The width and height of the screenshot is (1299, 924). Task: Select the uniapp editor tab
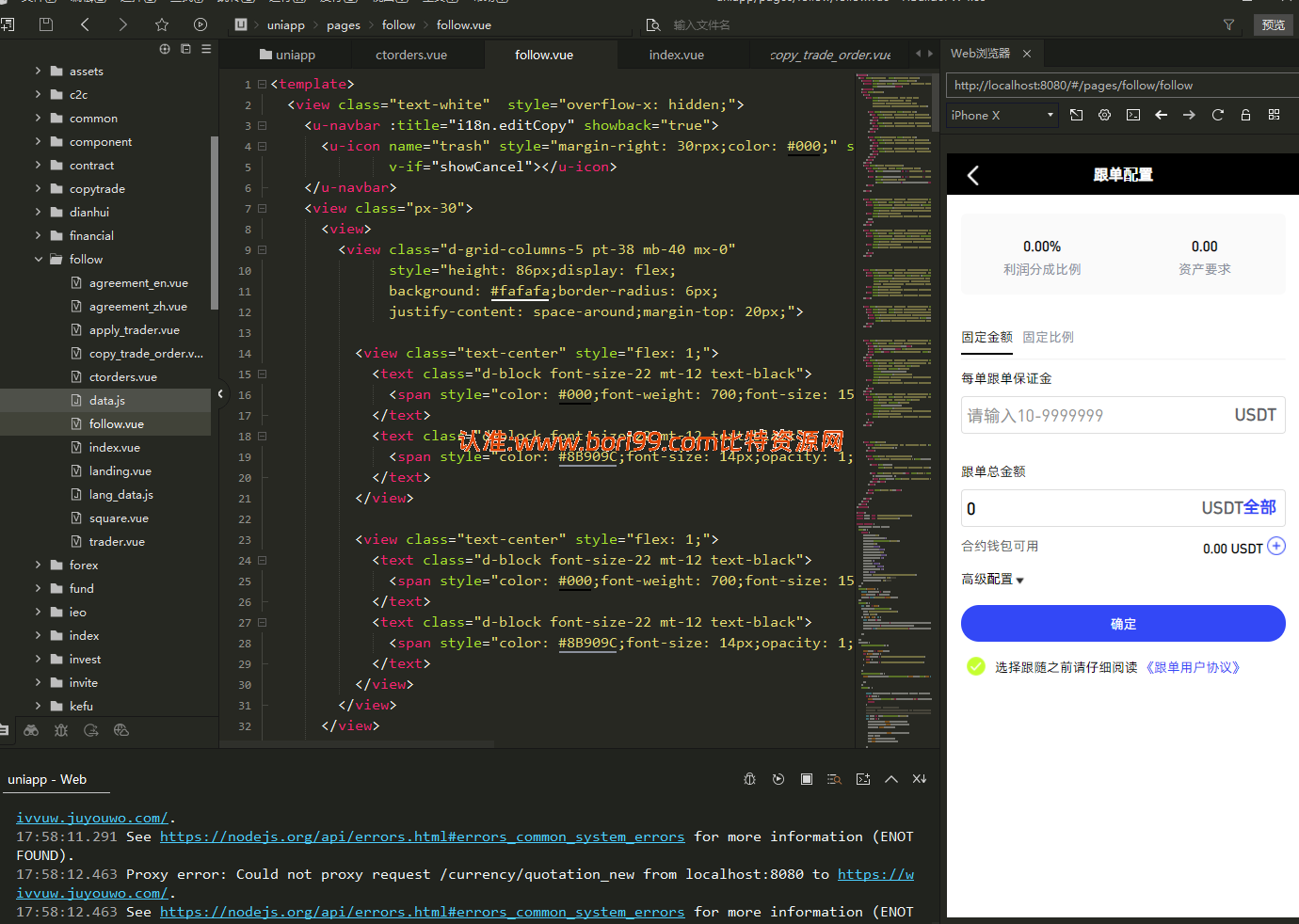[287, 55]
